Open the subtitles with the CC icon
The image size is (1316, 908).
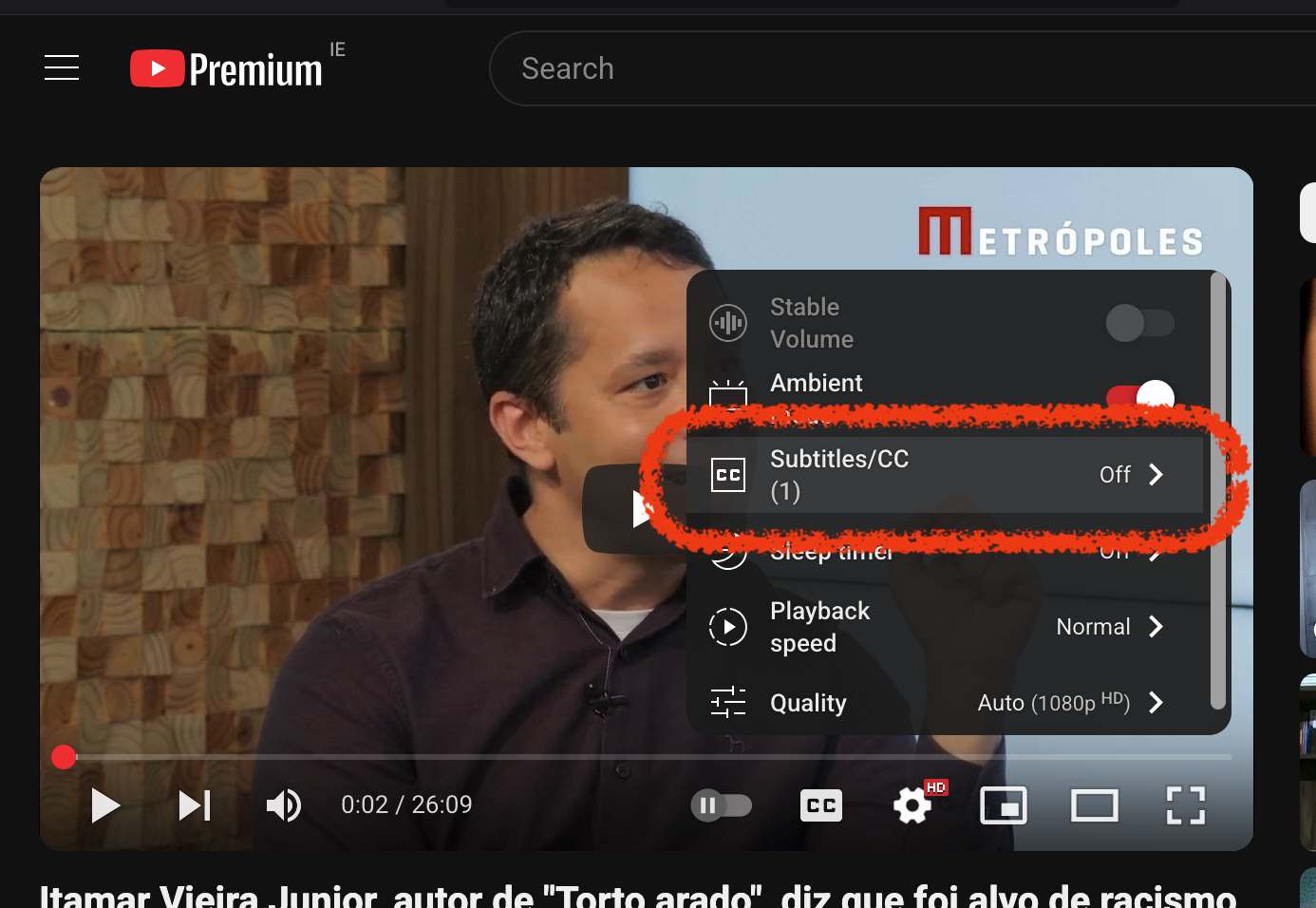tap(820, 804)
